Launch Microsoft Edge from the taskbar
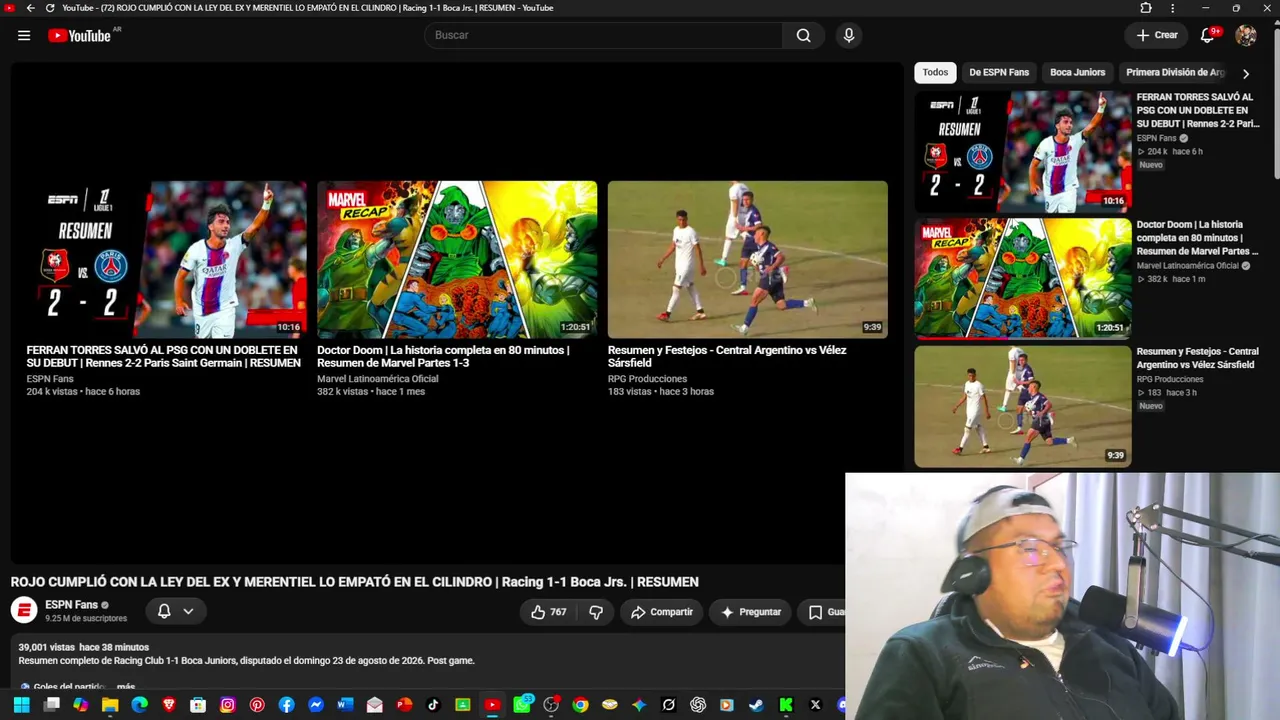1280x720 pixels. [x=139, y=705]
